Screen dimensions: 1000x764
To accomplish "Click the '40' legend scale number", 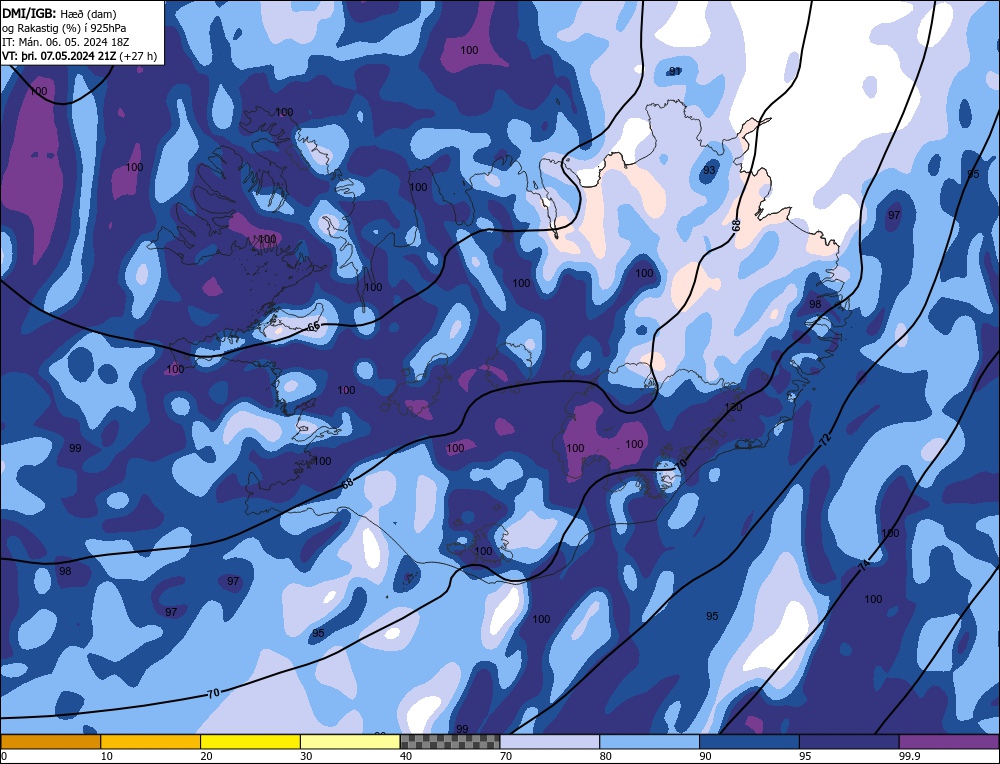I will click(406, 756).
